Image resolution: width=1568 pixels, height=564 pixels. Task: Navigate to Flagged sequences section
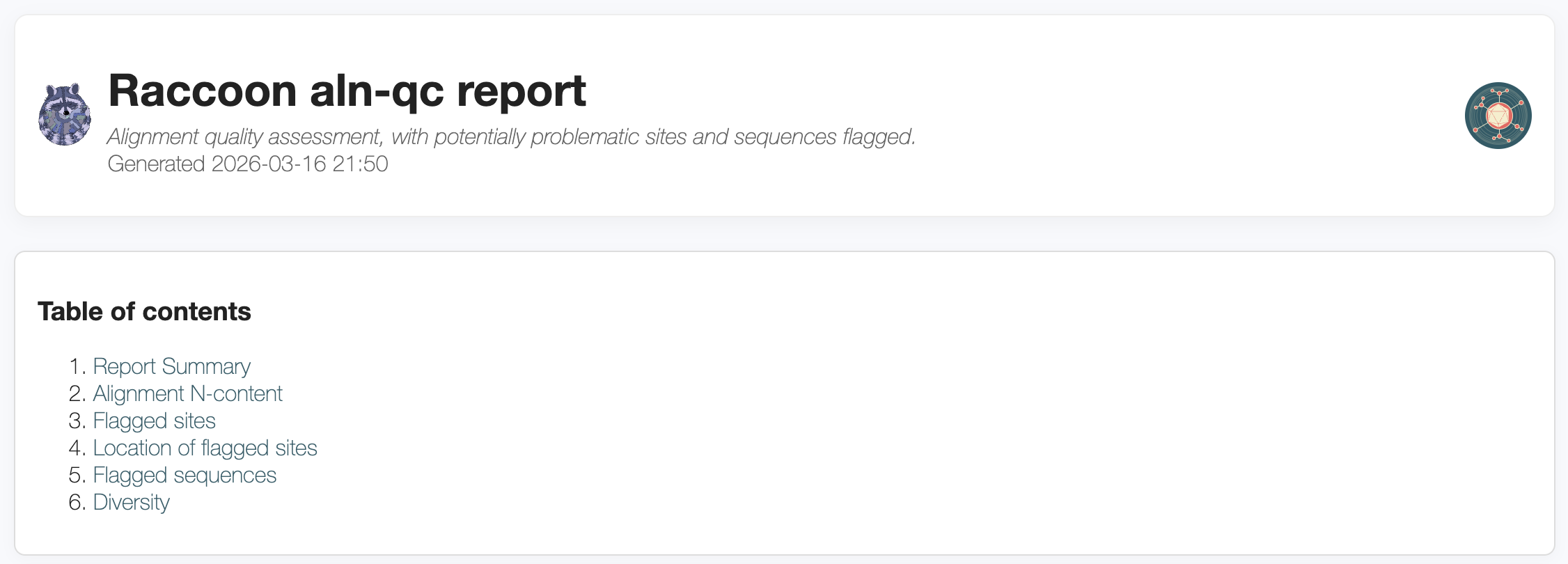pos(185,475)
